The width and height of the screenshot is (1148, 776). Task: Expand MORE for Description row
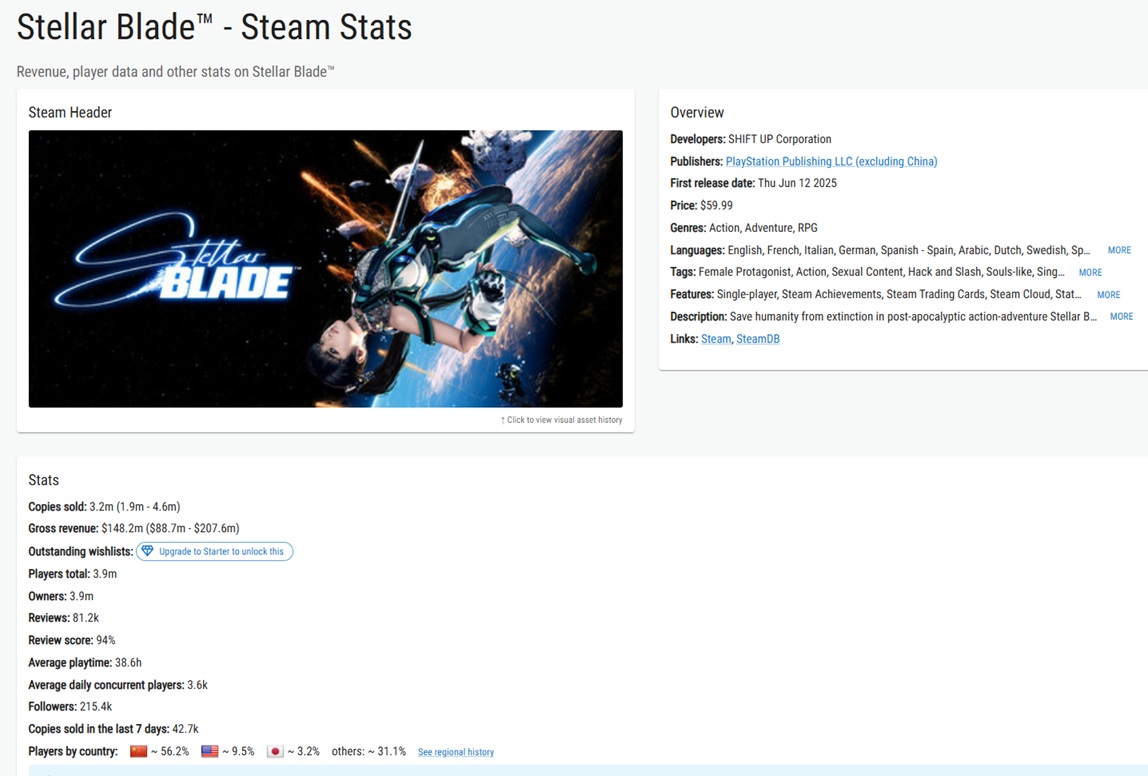pos(1121,316)
